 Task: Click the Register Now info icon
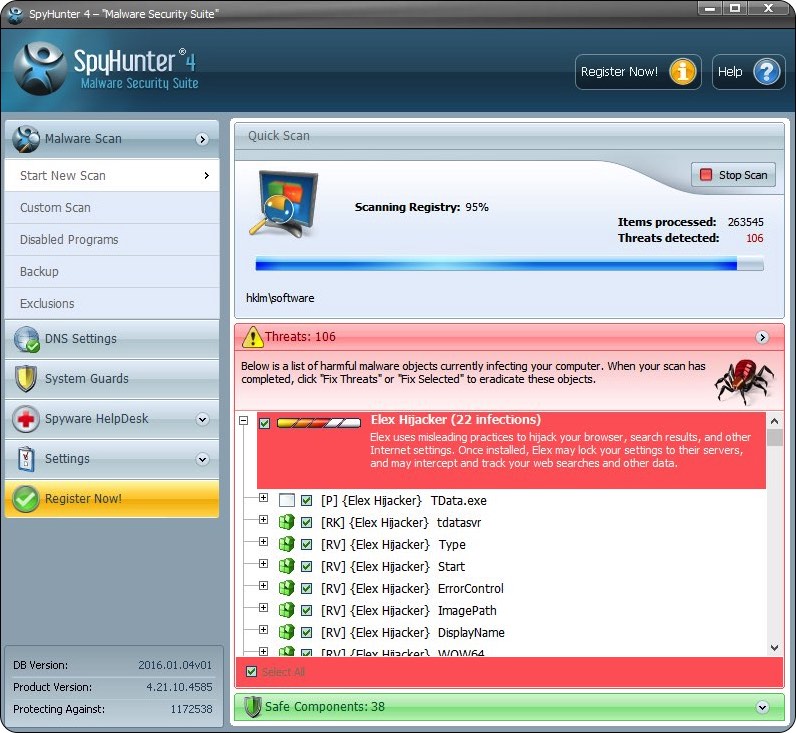[x=683, y=72]
